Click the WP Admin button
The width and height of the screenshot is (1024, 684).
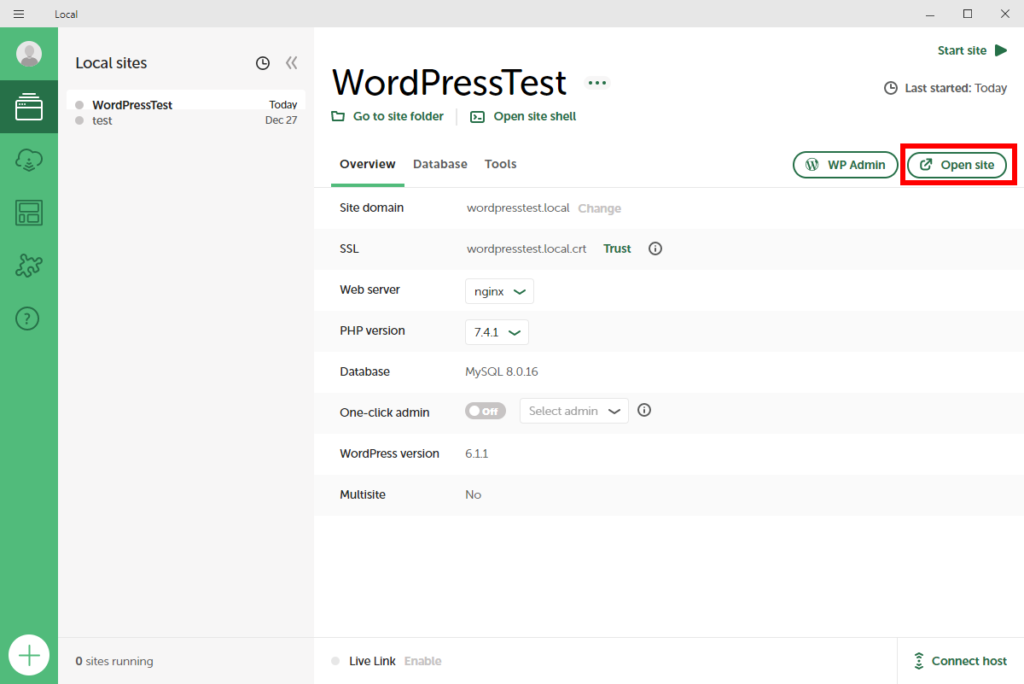(845, 165)
